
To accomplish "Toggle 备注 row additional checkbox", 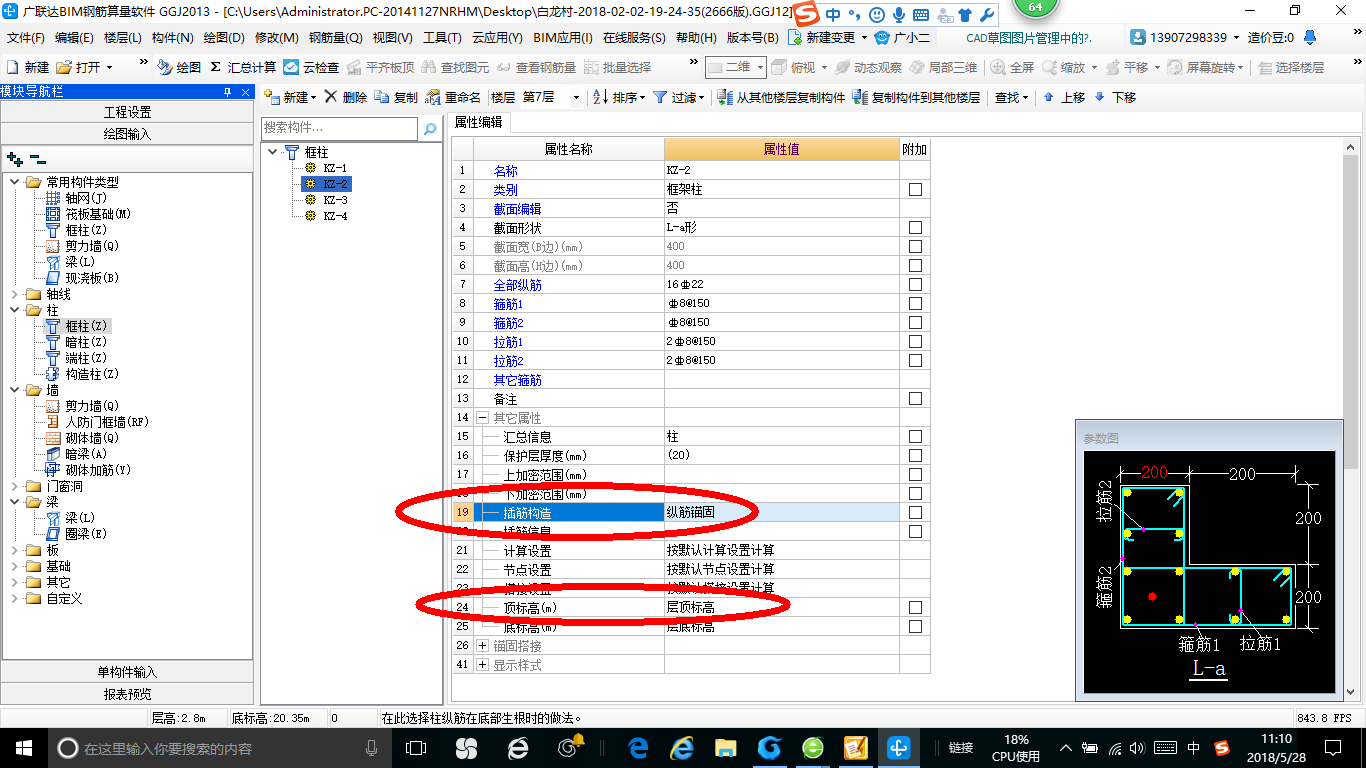I will tap(915, 399).
